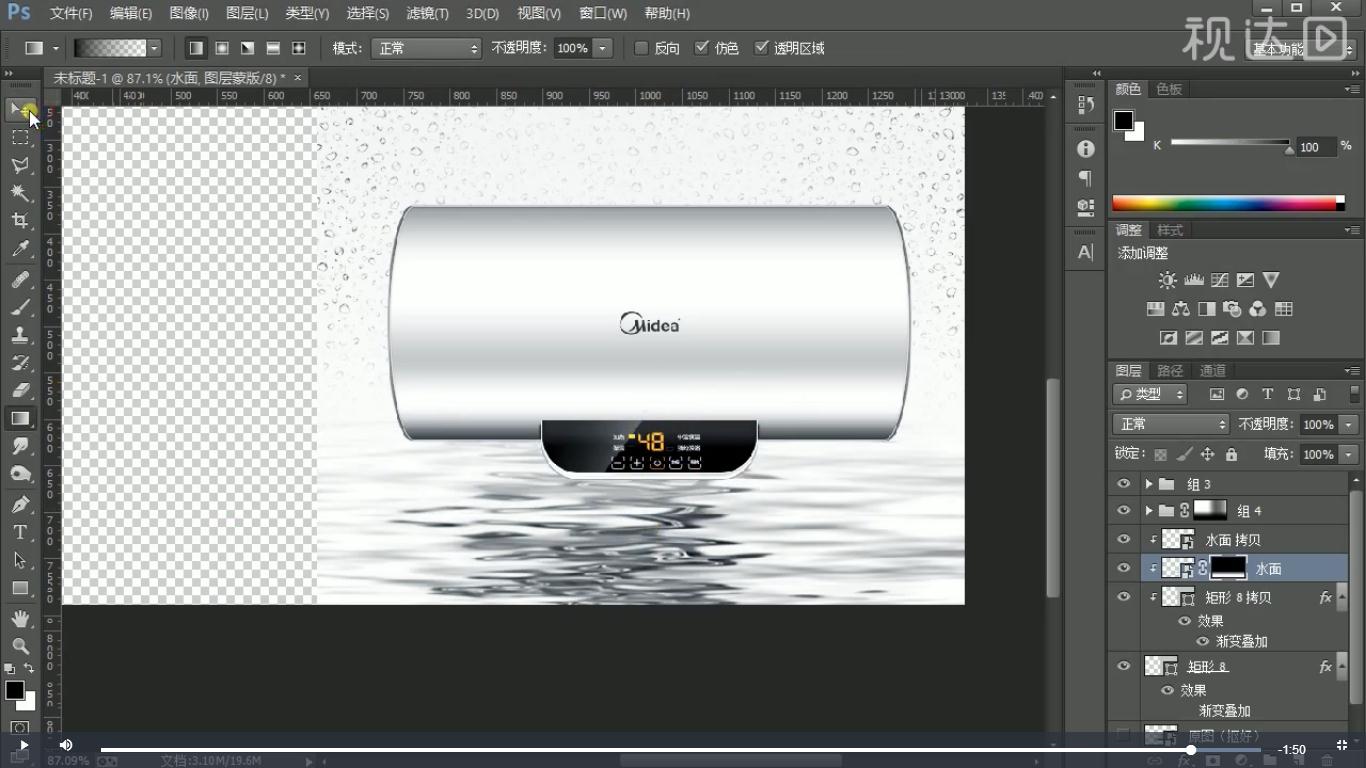Select the Magic Wand tool
The image size is (1366, 768).
click(20, 193)
